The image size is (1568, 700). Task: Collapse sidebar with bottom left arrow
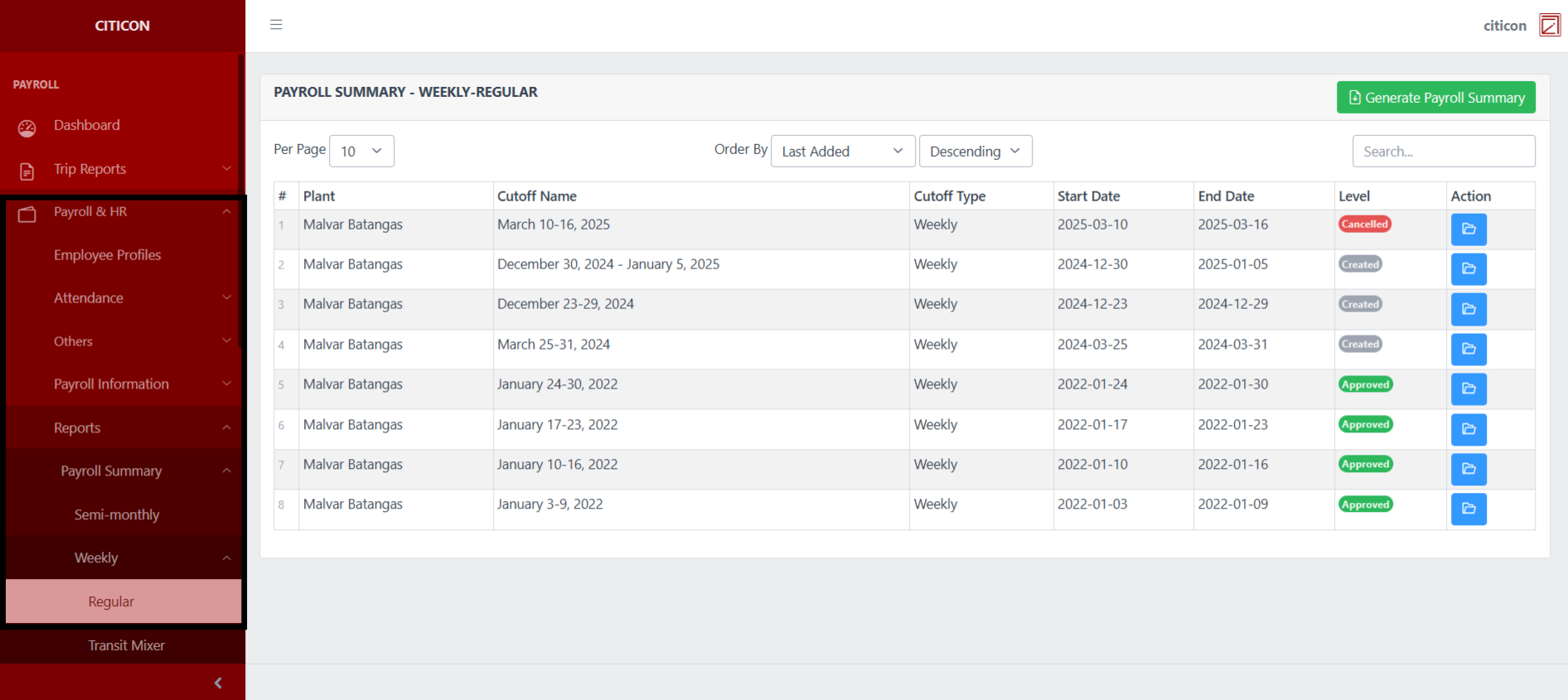[x=218, y=683]
